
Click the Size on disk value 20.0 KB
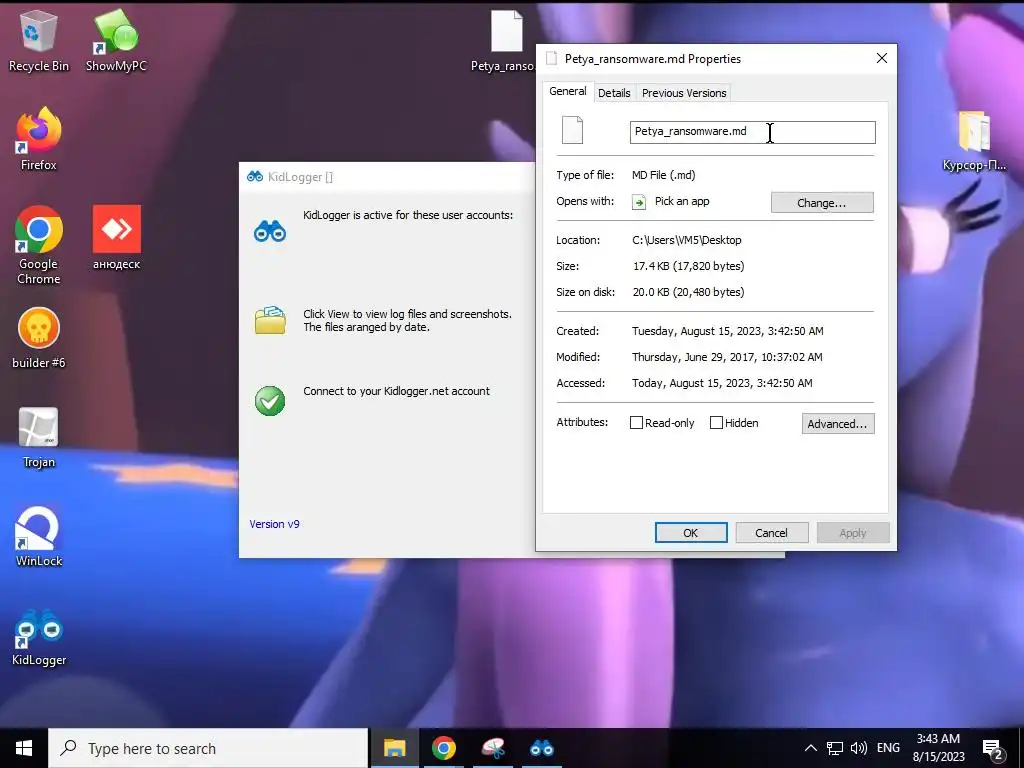[688, 292]
